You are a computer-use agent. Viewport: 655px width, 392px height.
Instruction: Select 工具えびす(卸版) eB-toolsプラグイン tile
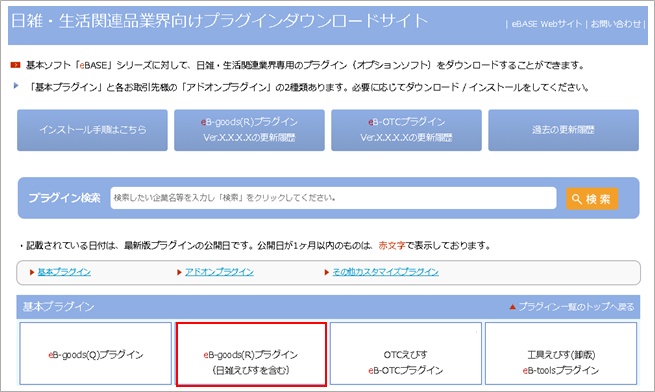pos(561,353)
